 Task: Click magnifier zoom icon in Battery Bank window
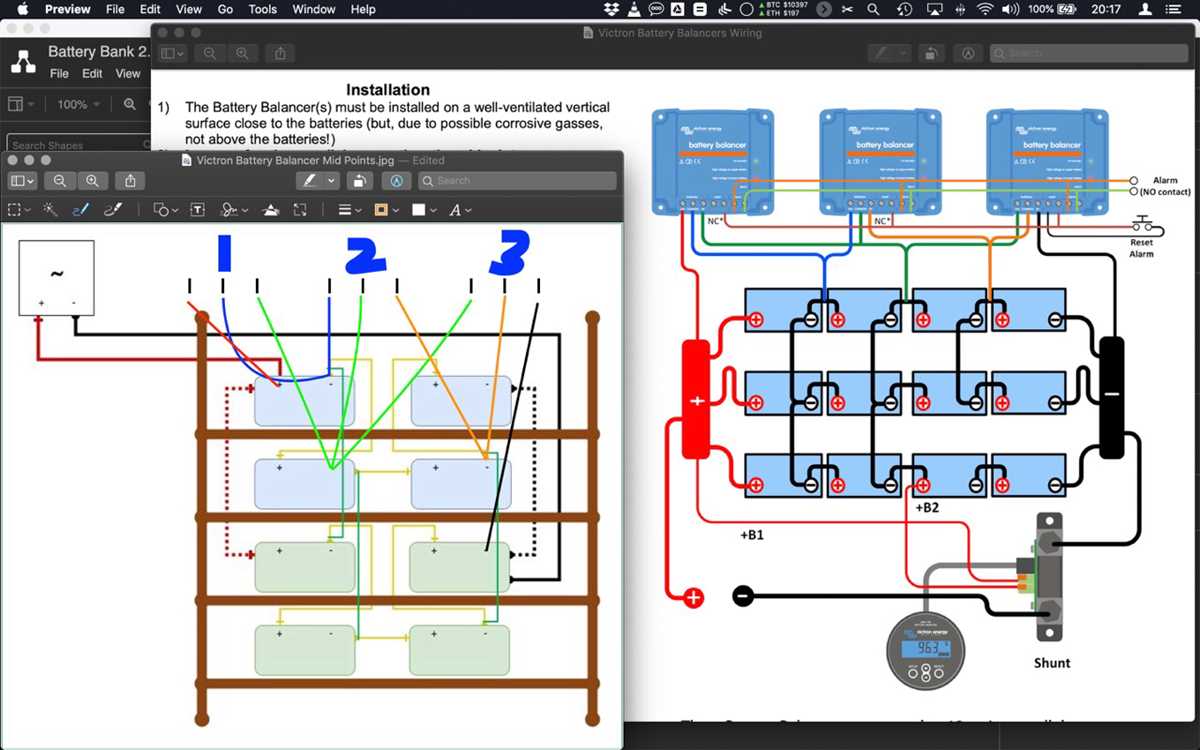click(x=130, y=104)
